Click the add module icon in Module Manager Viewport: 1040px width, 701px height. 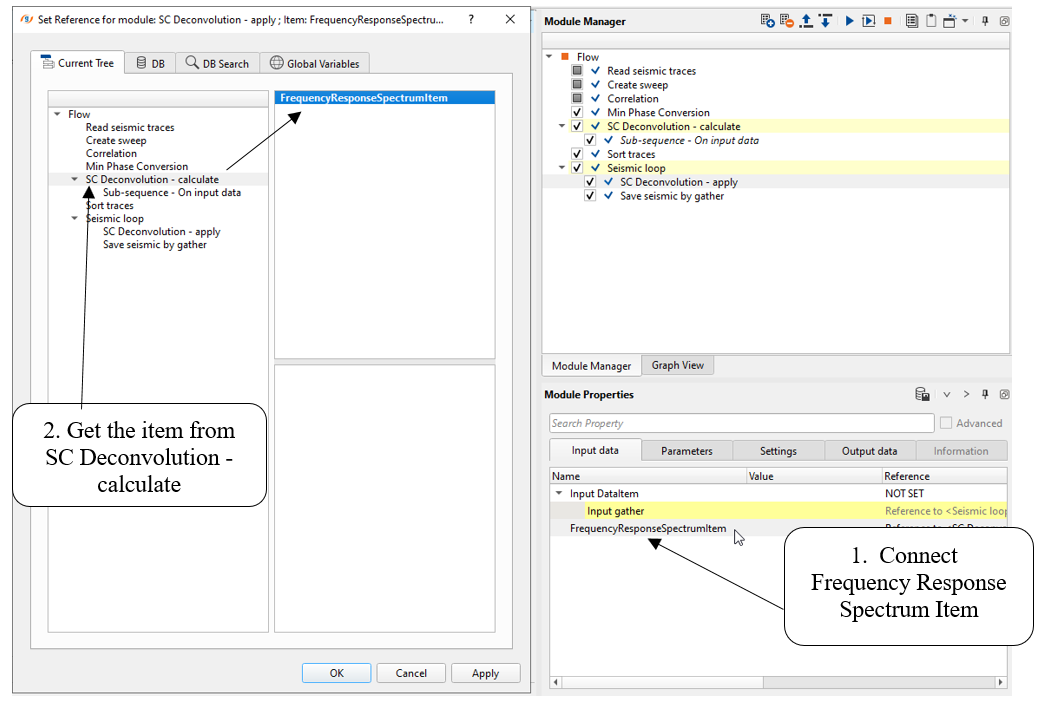766,21
